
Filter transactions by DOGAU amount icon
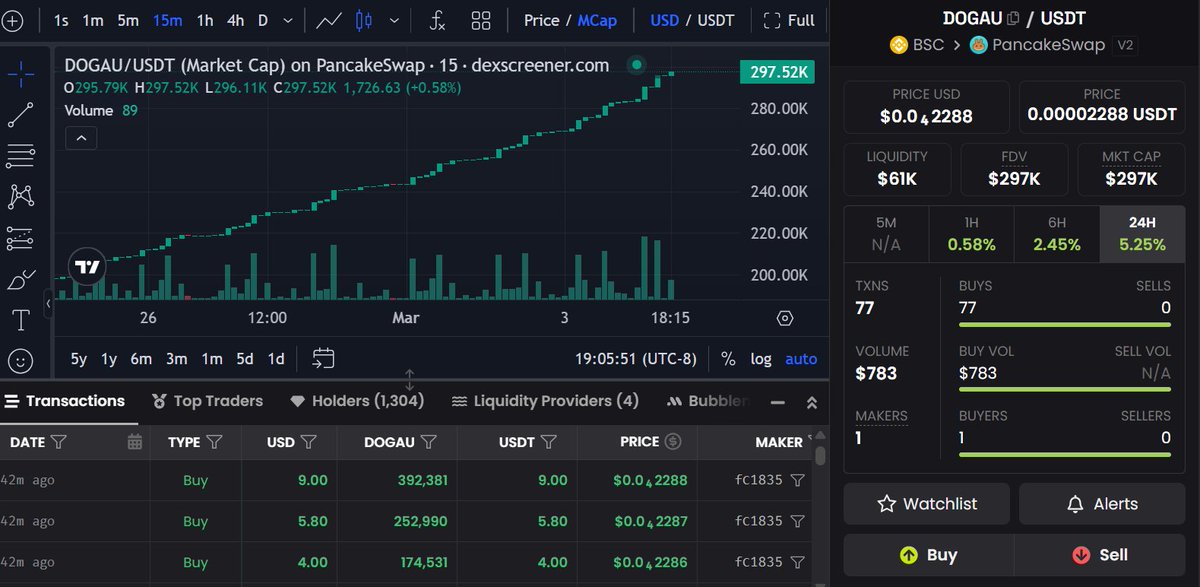click(x=429, y=441)
